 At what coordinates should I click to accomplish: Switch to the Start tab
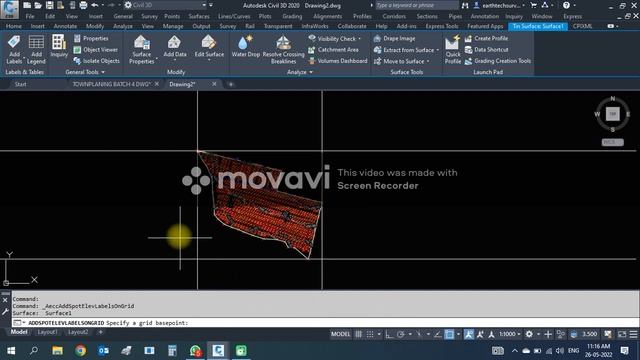pos(20,84)
